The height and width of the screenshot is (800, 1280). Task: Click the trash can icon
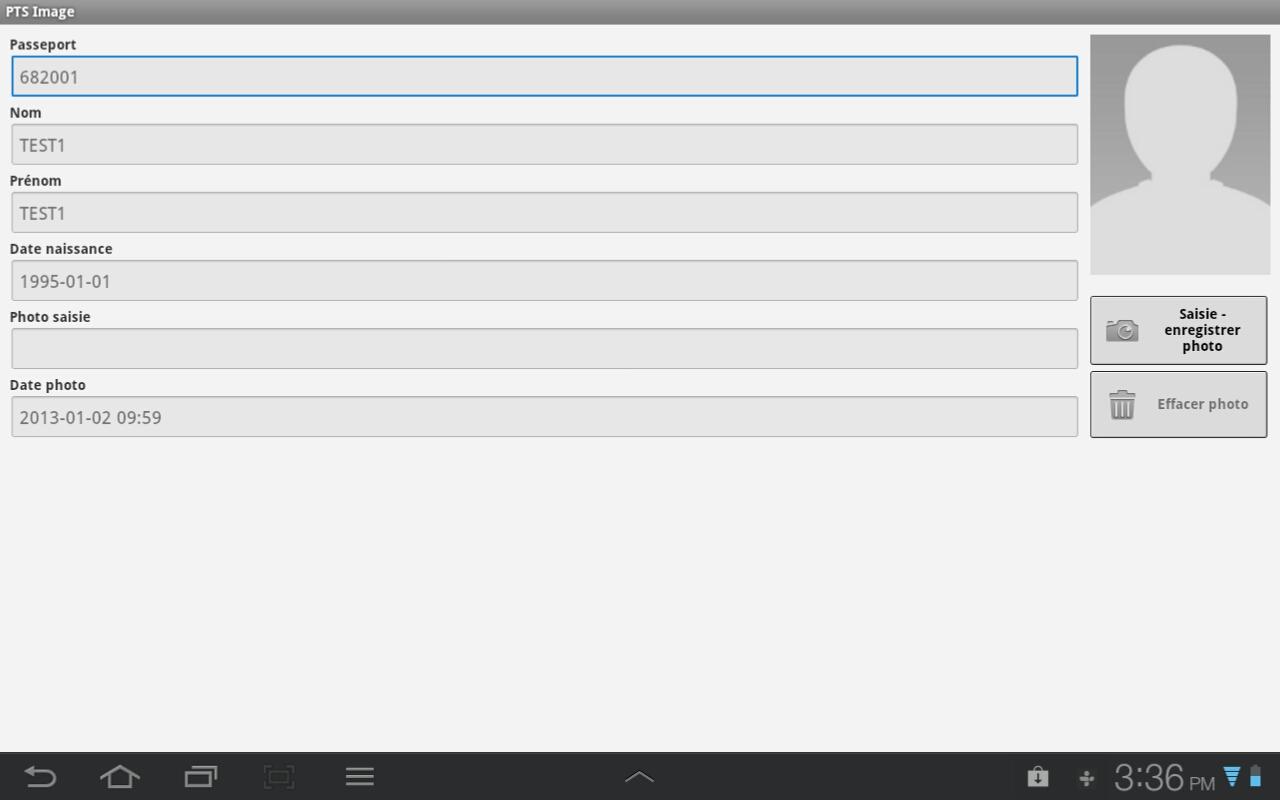[1122, 405]
